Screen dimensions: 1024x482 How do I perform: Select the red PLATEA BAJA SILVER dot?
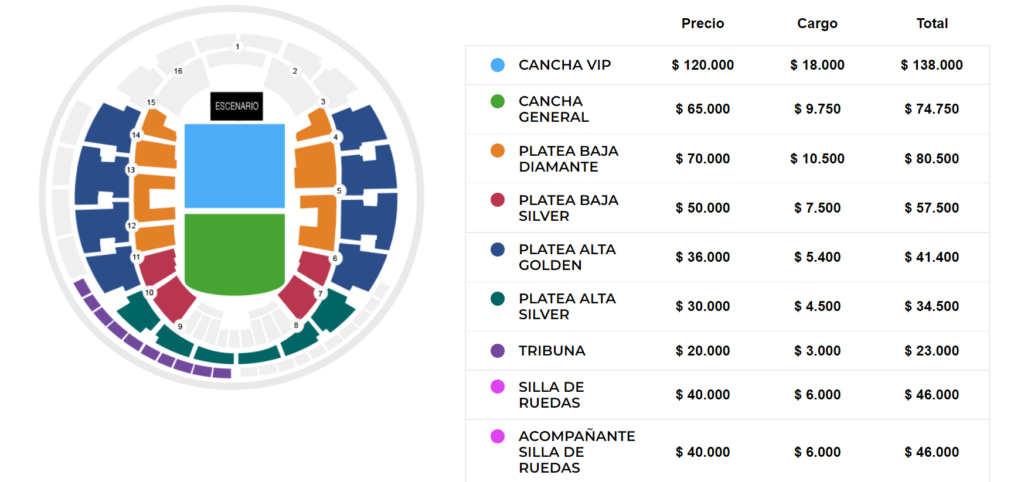498,200
